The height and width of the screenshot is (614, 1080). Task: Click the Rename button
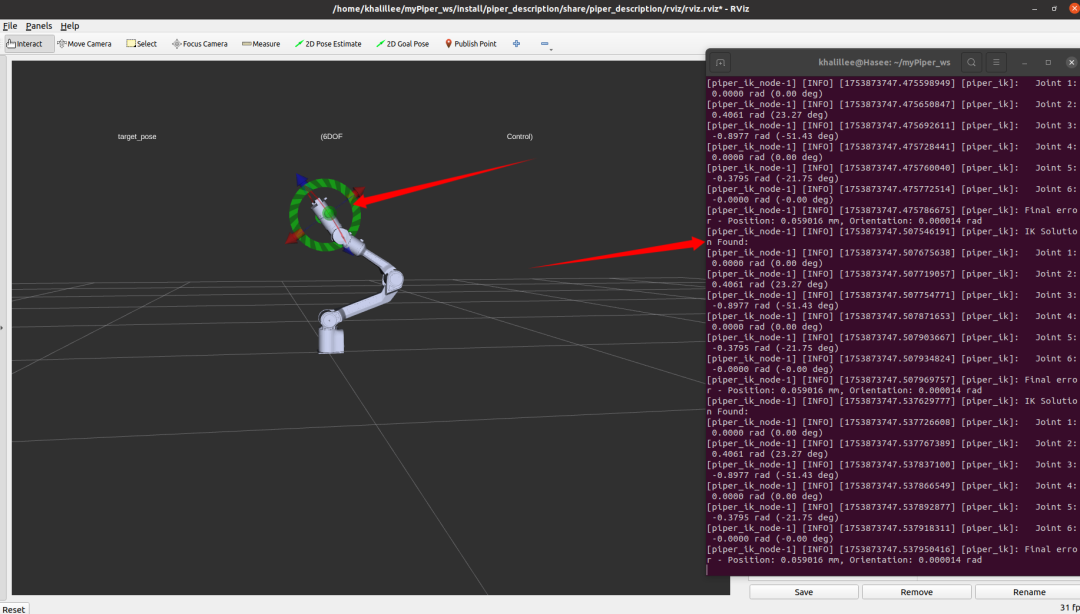coord(1029,592)
